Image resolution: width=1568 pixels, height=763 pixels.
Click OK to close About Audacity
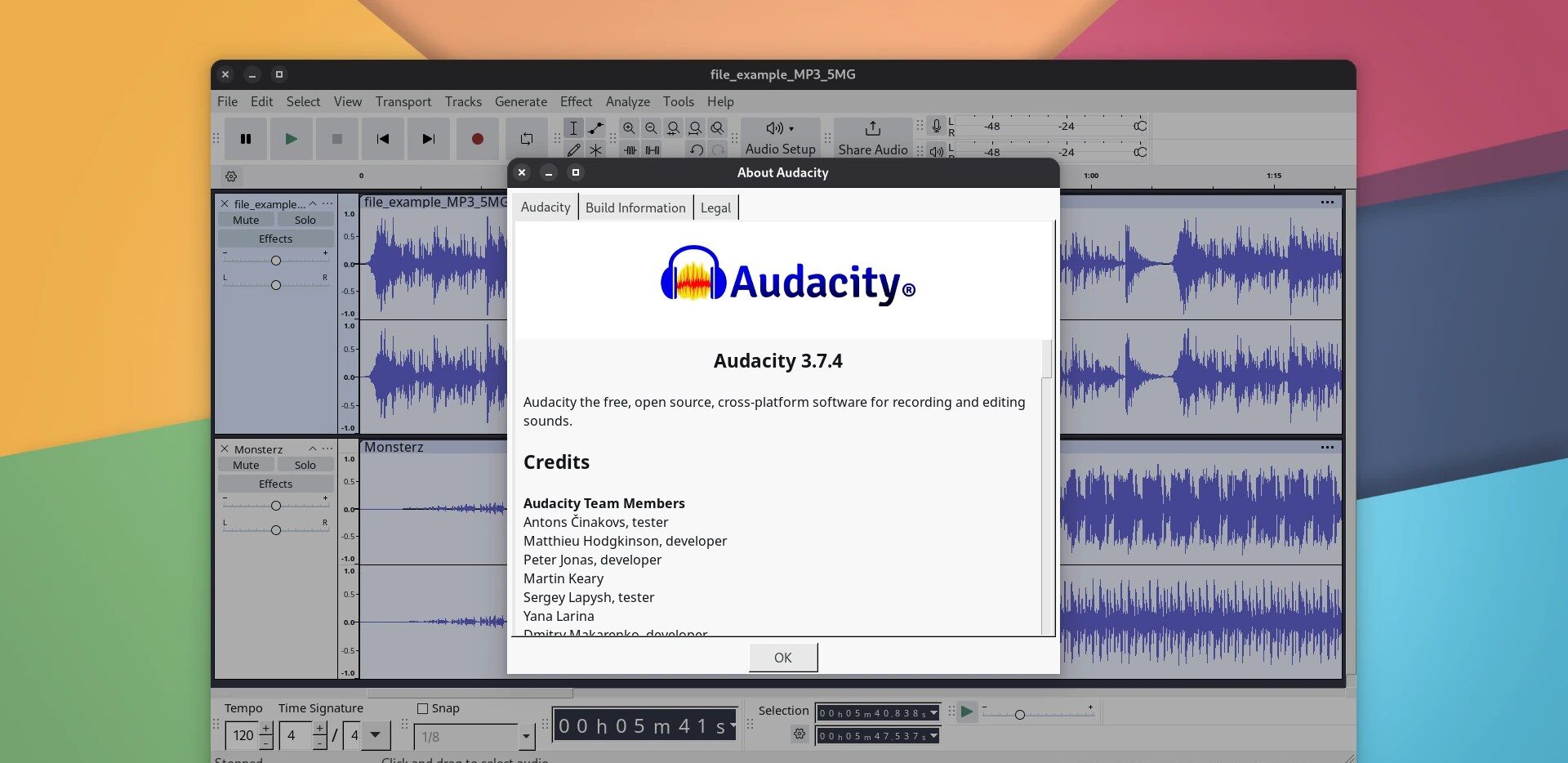pyautogui.click(x=782, y=658)
